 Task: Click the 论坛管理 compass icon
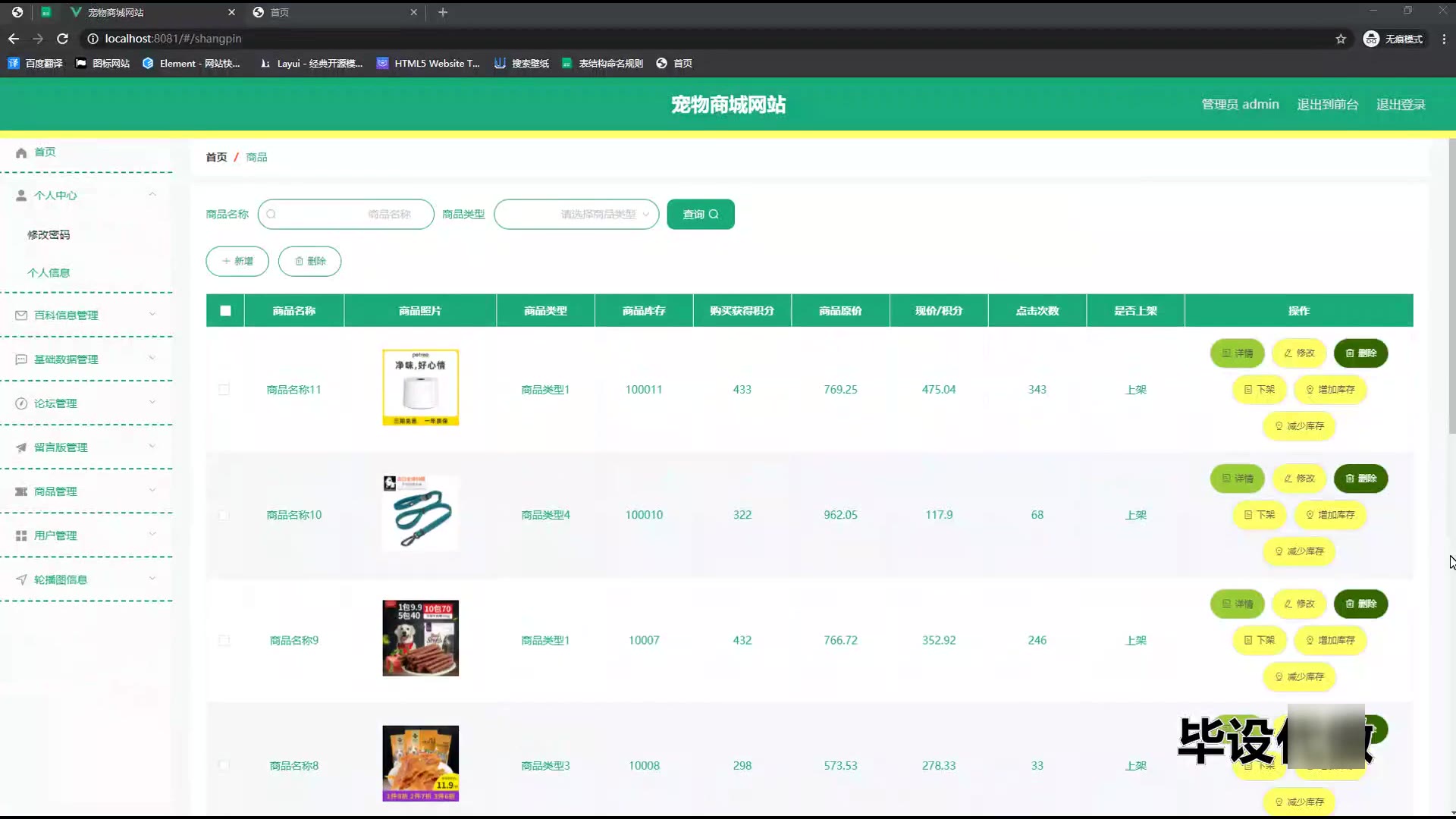point(21,403)
